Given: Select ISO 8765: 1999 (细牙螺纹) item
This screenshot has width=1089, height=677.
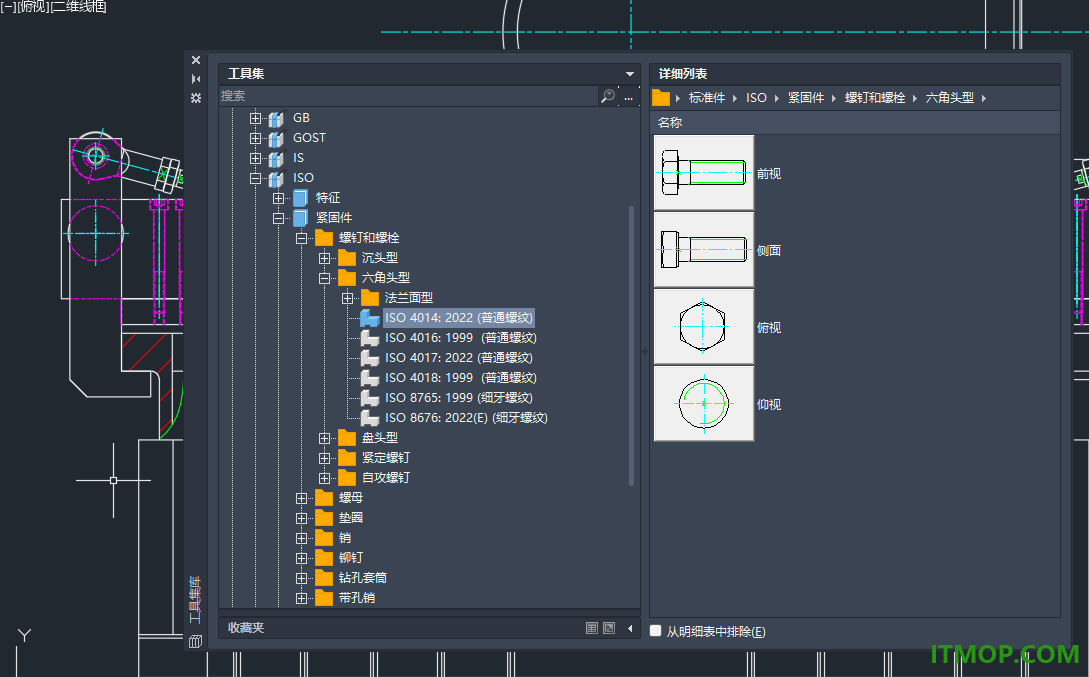Looking at the screenshot, I should tap(459, 398).
